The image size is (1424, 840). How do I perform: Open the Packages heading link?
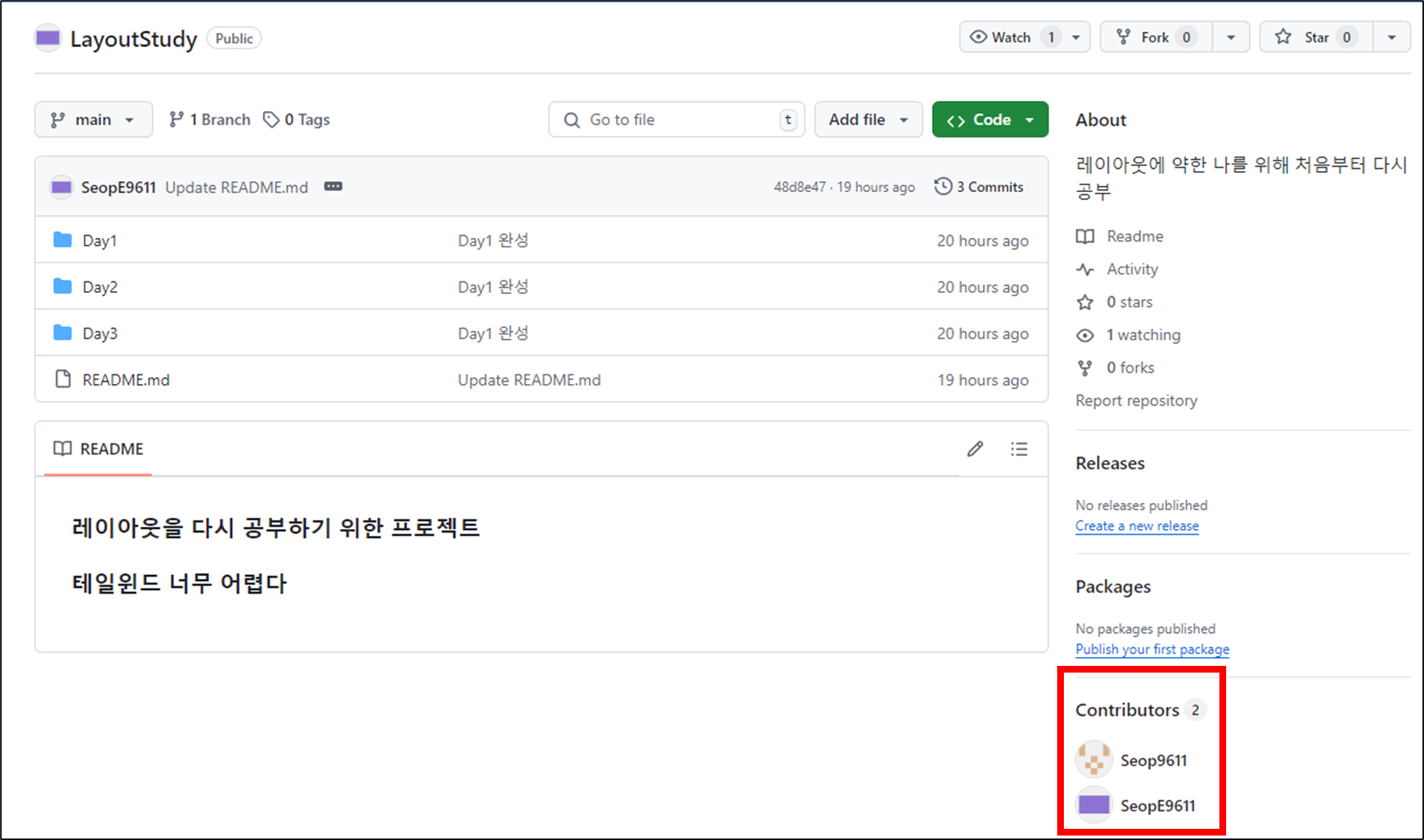point(1113,587)
